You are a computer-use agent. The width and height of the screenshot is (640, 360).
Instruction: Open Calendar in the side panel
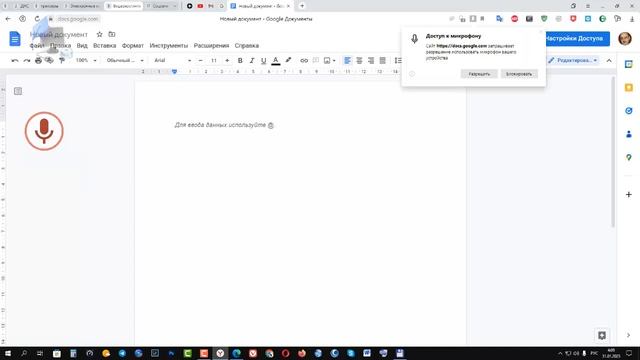[629, 64]
